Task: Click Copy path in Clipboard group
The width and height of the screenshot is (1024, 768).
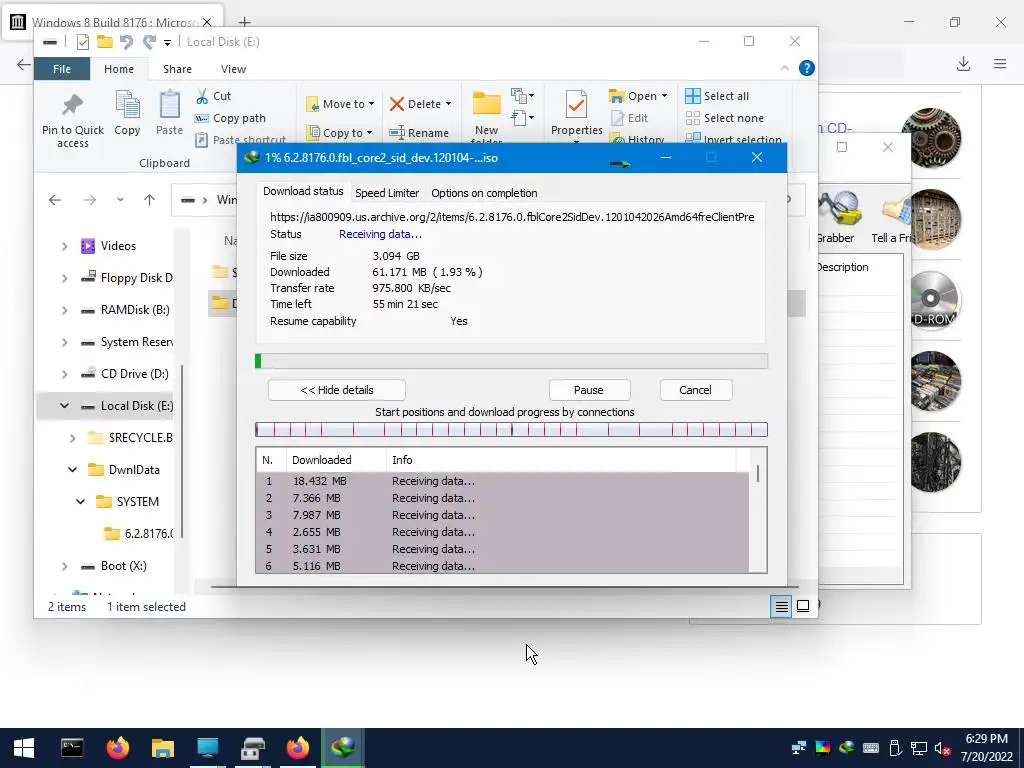Action: (x=231, y=118)
